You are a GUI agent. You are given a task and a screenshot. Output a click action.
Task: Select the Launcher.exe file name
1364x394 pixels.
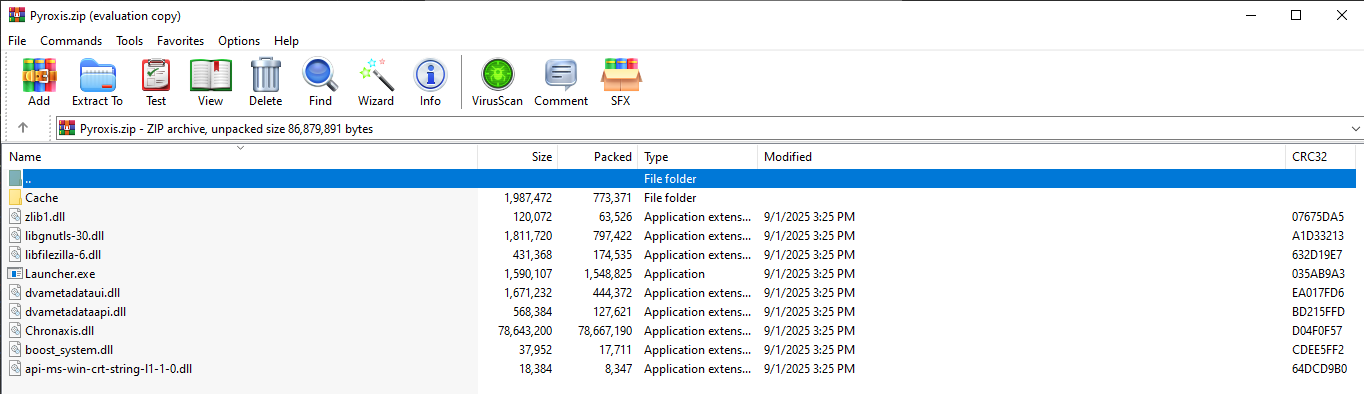click(x=60, y=274)
